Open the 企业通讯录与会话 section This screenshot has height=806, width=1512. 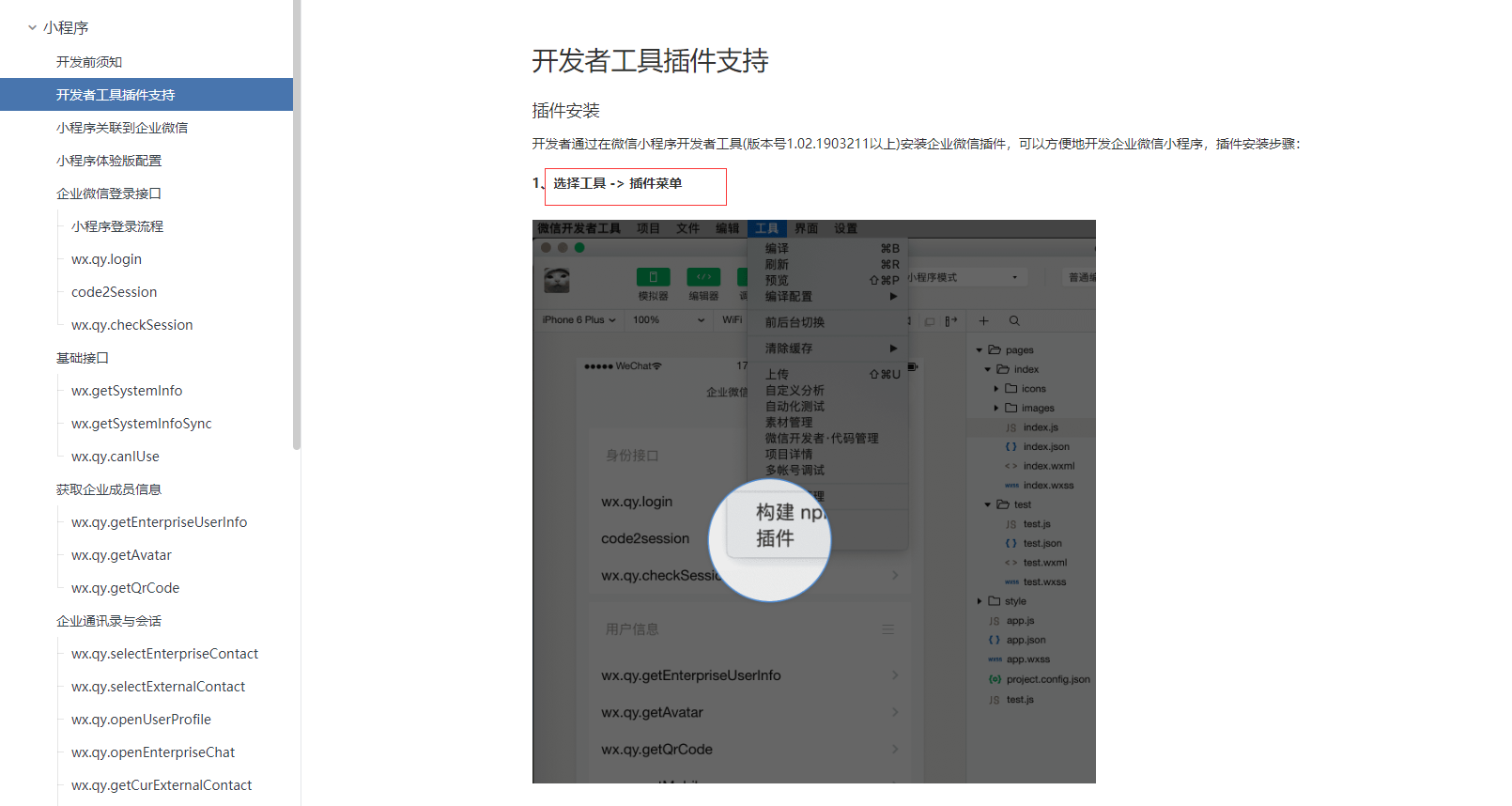click(109, 621)
